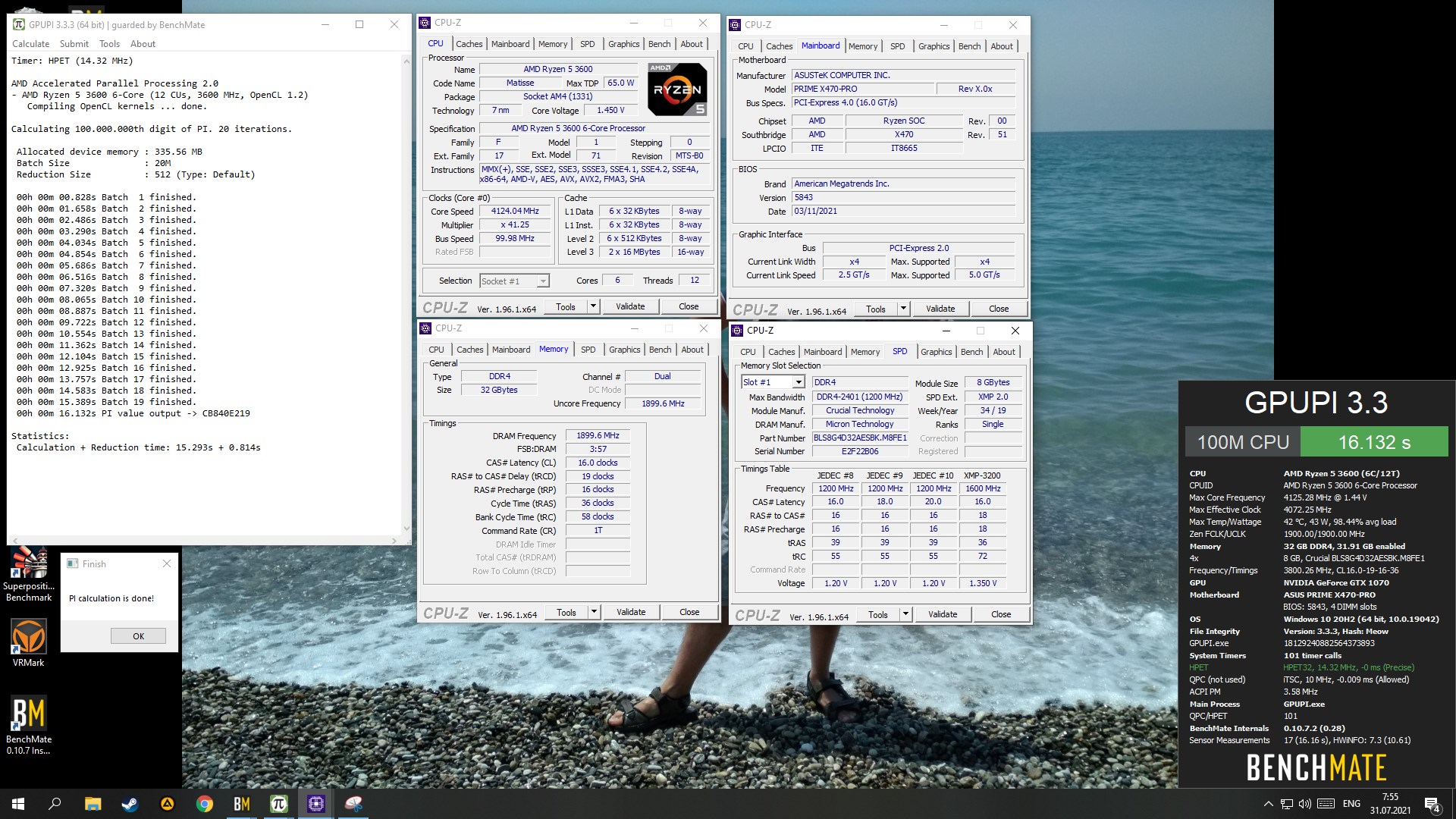
Task: Open notification center icon
Action: point(1432,804)
